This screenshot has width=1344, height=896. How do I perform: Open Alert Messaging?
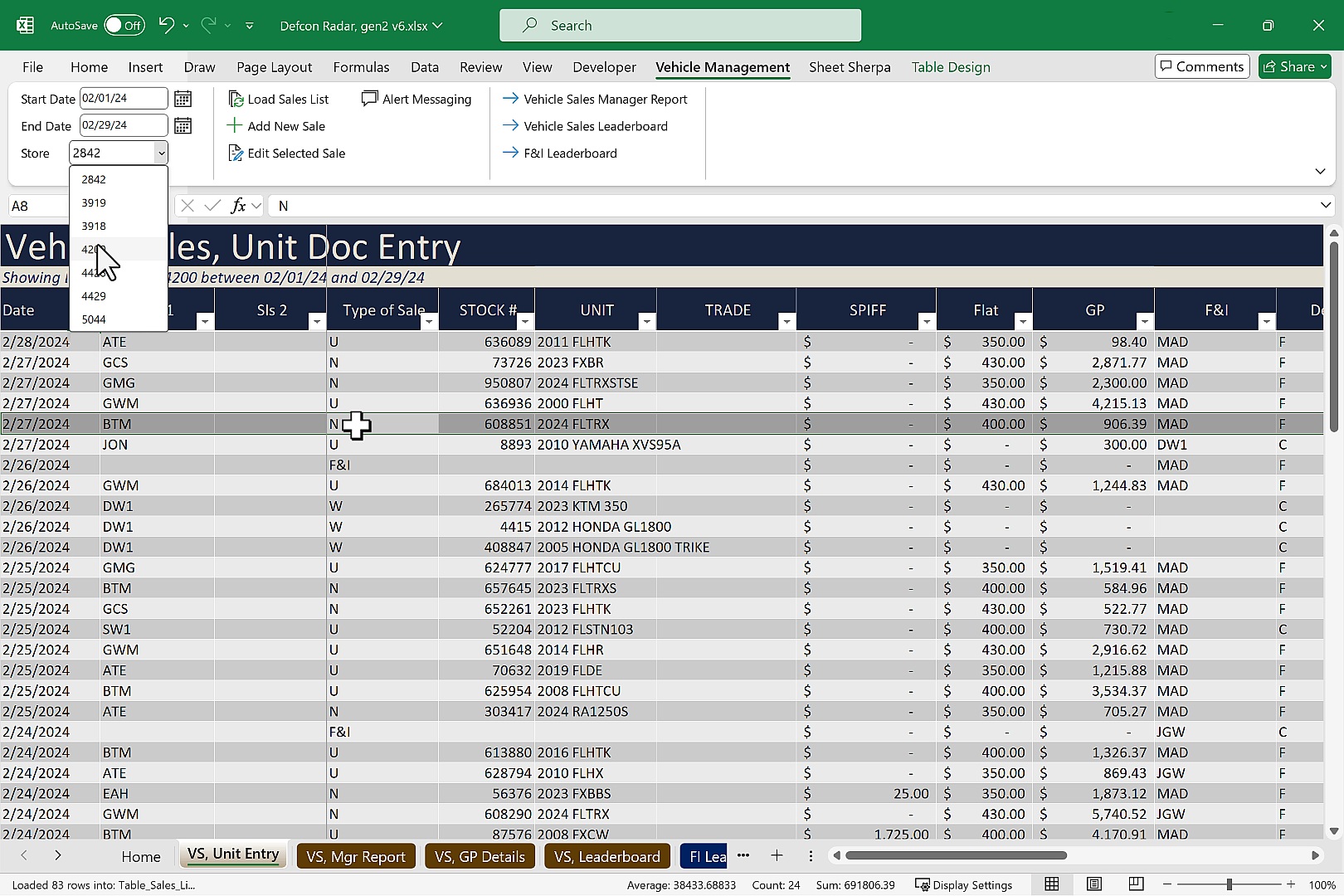coord(369,98)
